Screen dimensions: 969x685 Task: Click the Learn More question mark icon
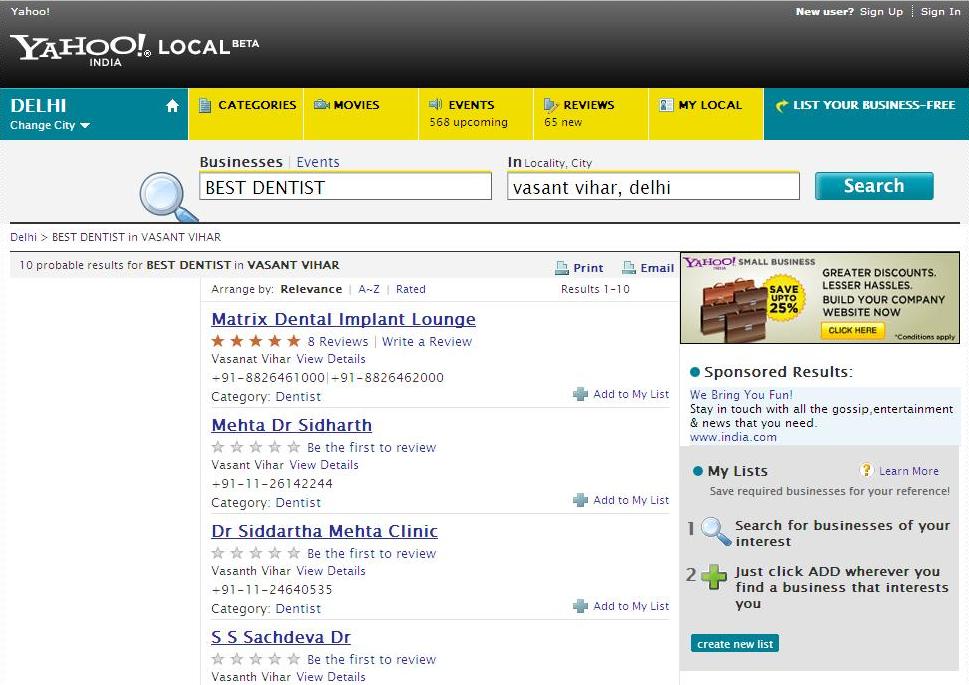[866, 470]
